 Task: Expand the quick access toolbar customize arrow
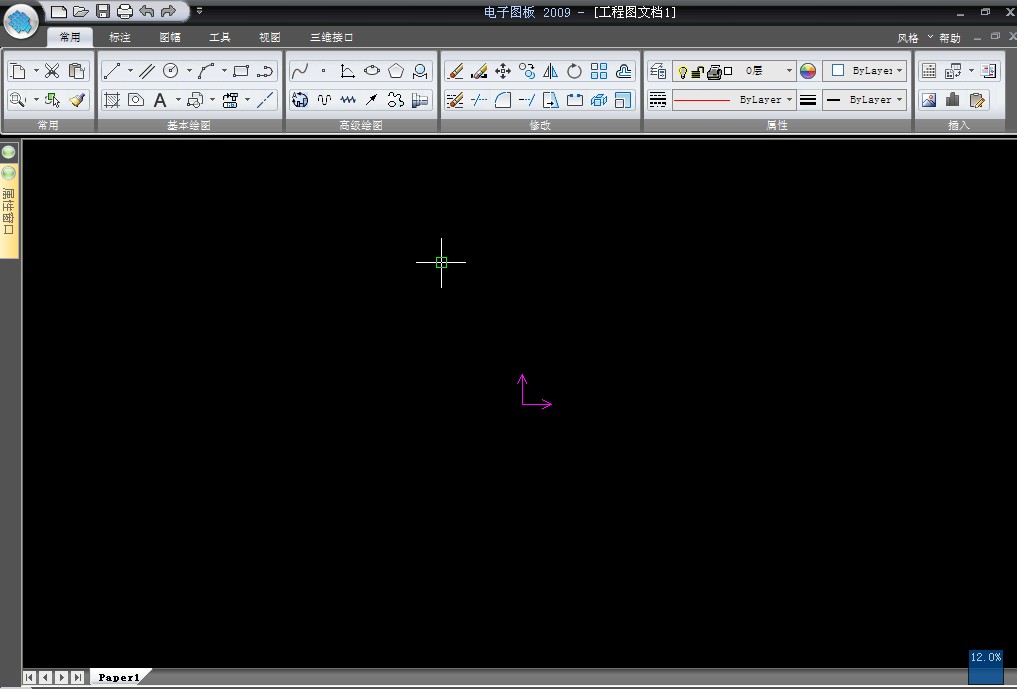199,11
